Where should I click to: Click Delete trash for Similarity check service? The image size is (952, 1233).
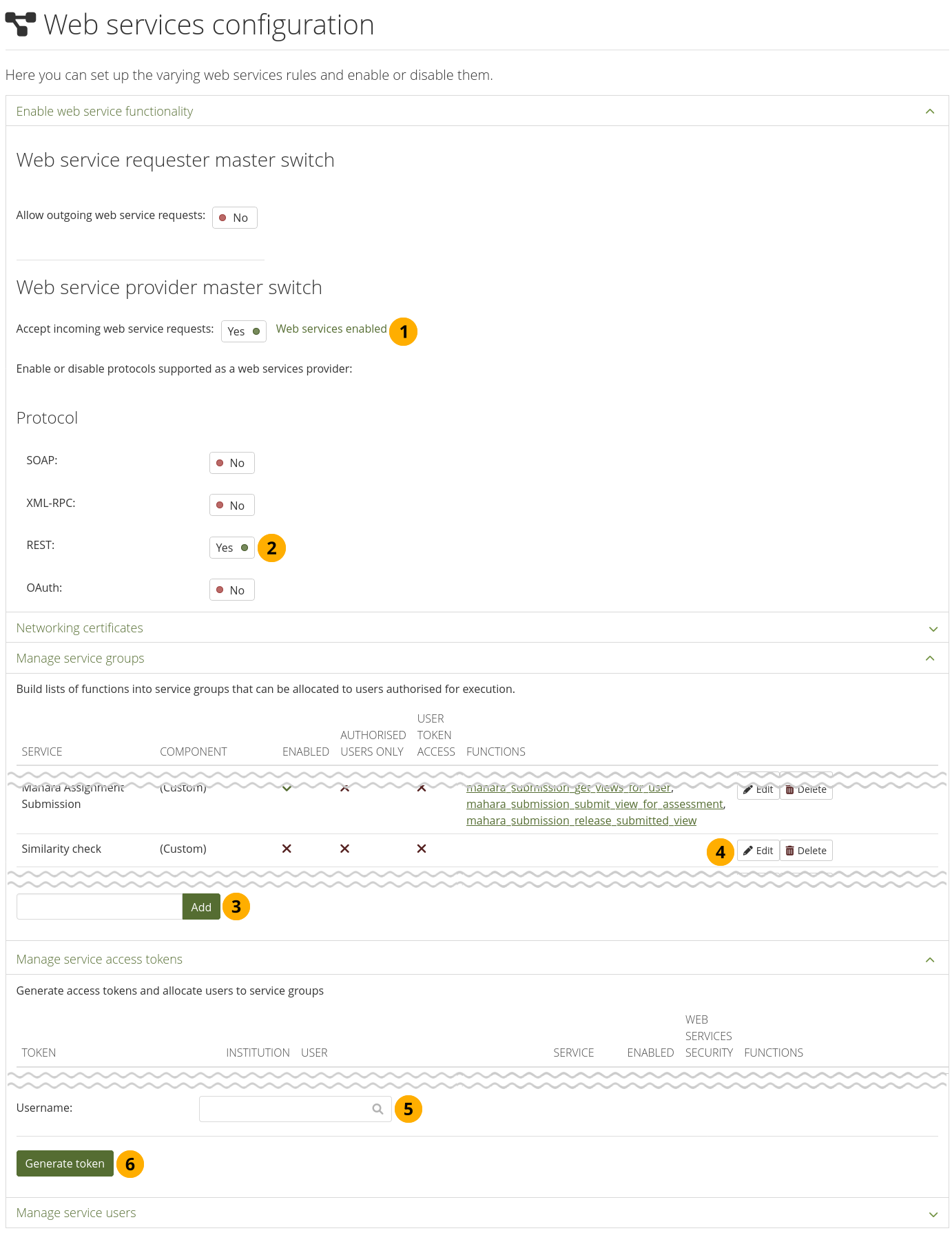point(806,851)
